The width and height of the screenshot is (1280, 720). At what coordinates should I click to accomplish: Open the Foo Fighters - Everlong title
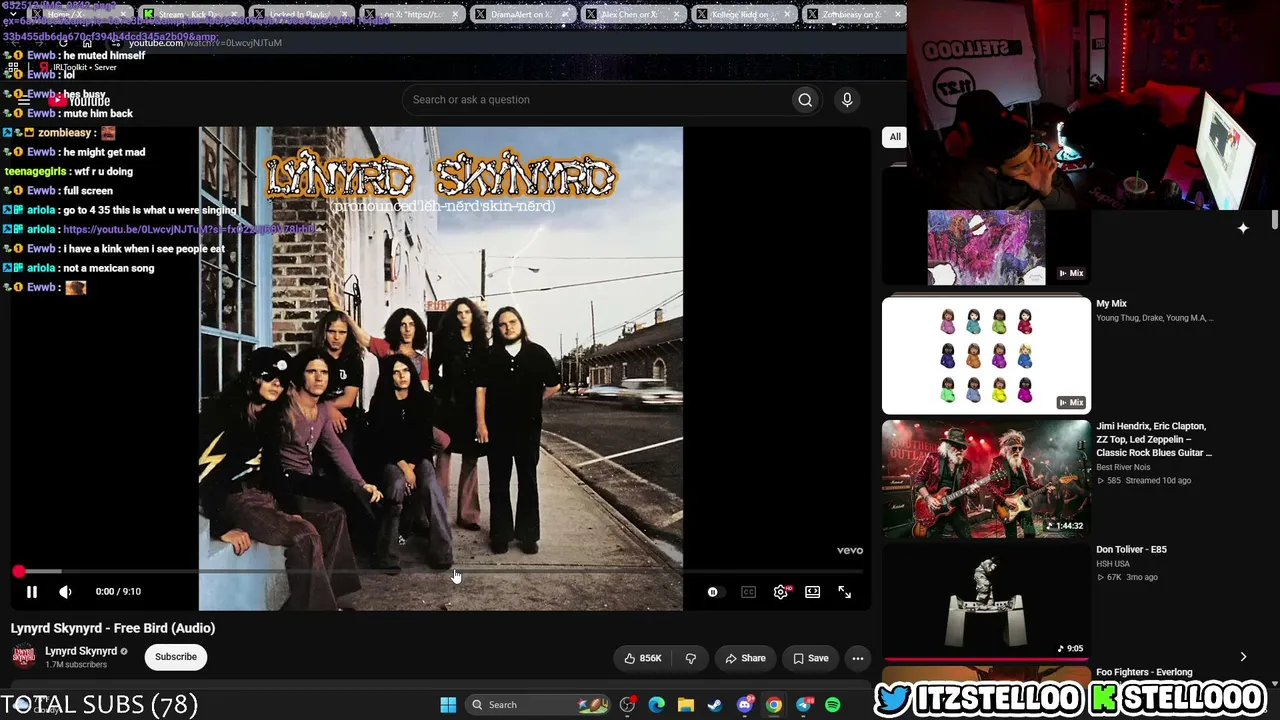[1144, 672]
